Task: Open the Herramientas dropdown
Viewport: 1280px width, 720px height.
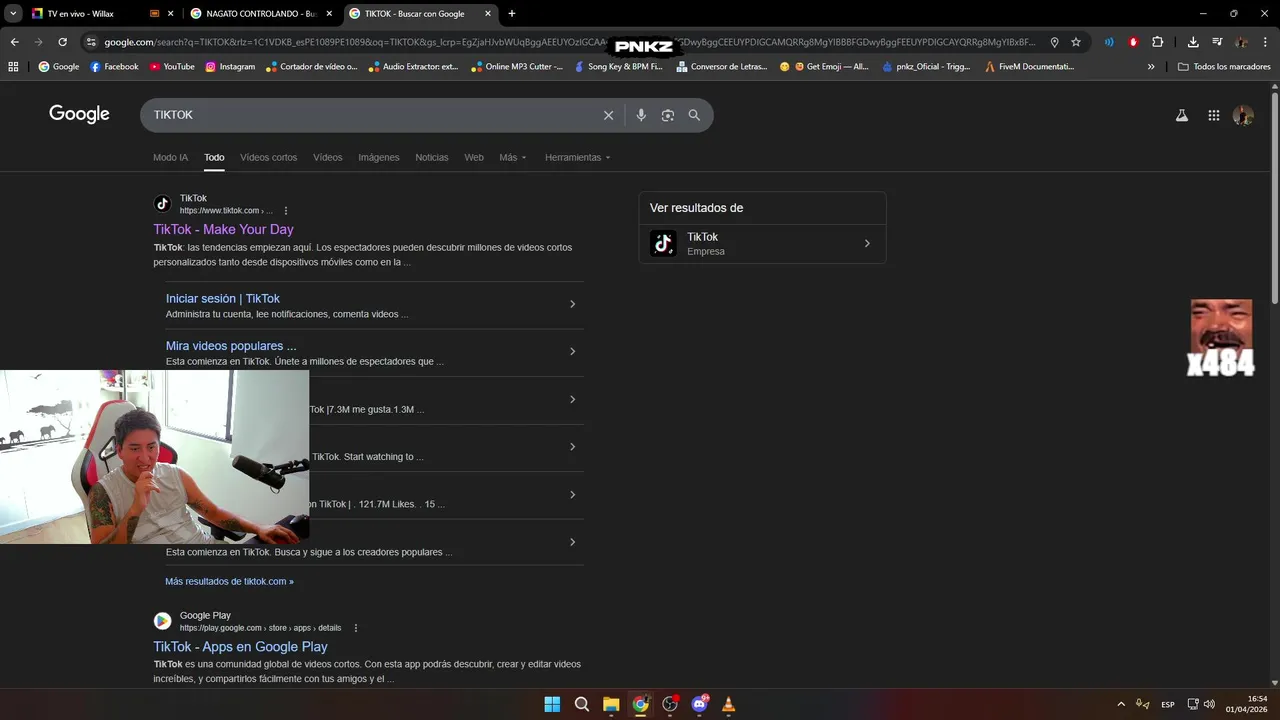Action: coord(577,157)
